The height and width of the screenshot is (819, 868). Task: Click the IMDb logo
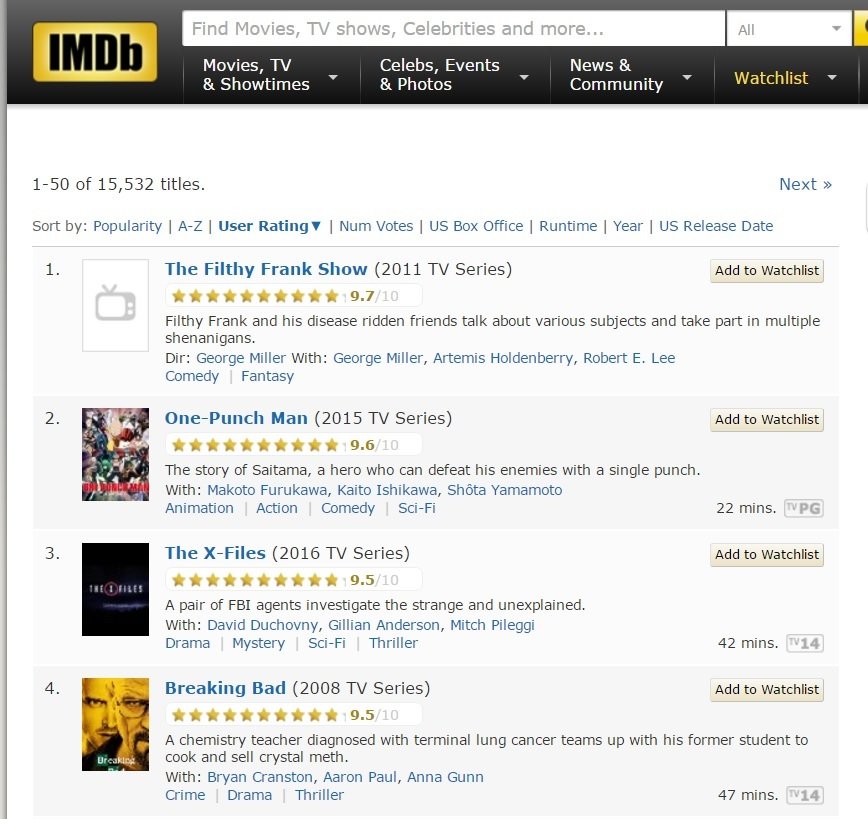coord(94,51)
